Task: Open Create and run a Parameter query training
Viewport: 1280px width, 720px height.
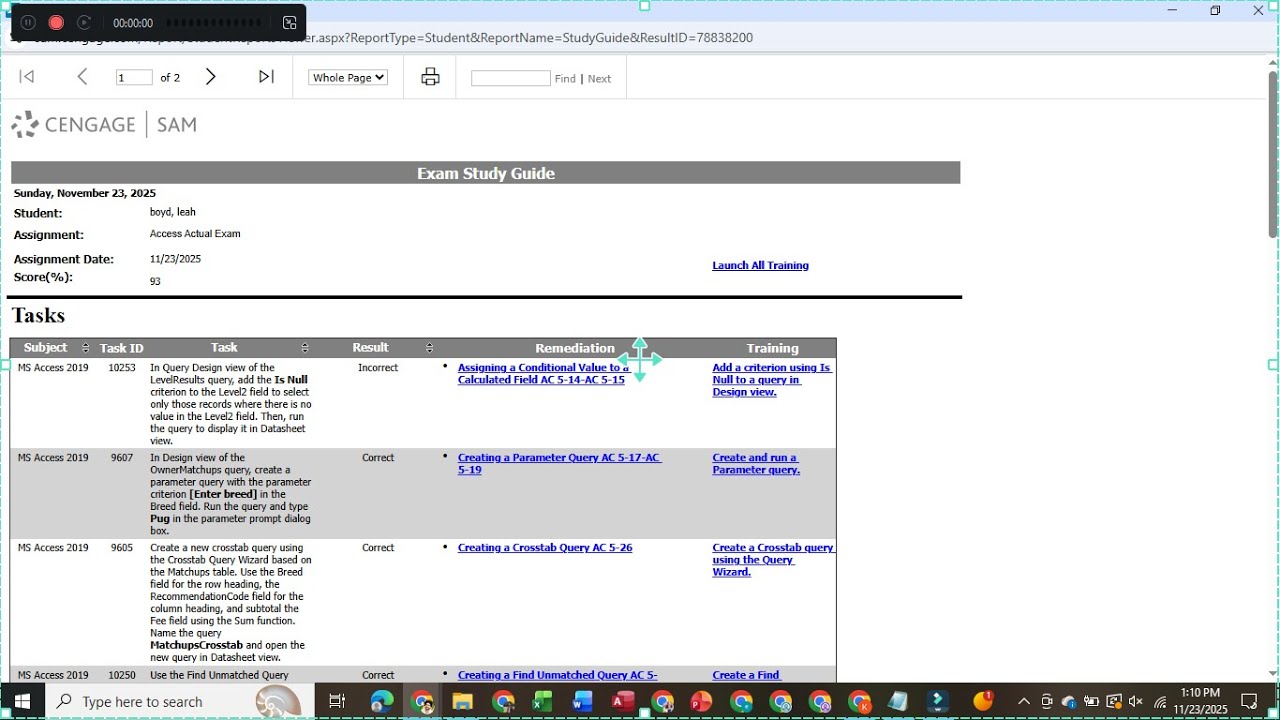Action: pyautogui.click(x=756, y=464)
